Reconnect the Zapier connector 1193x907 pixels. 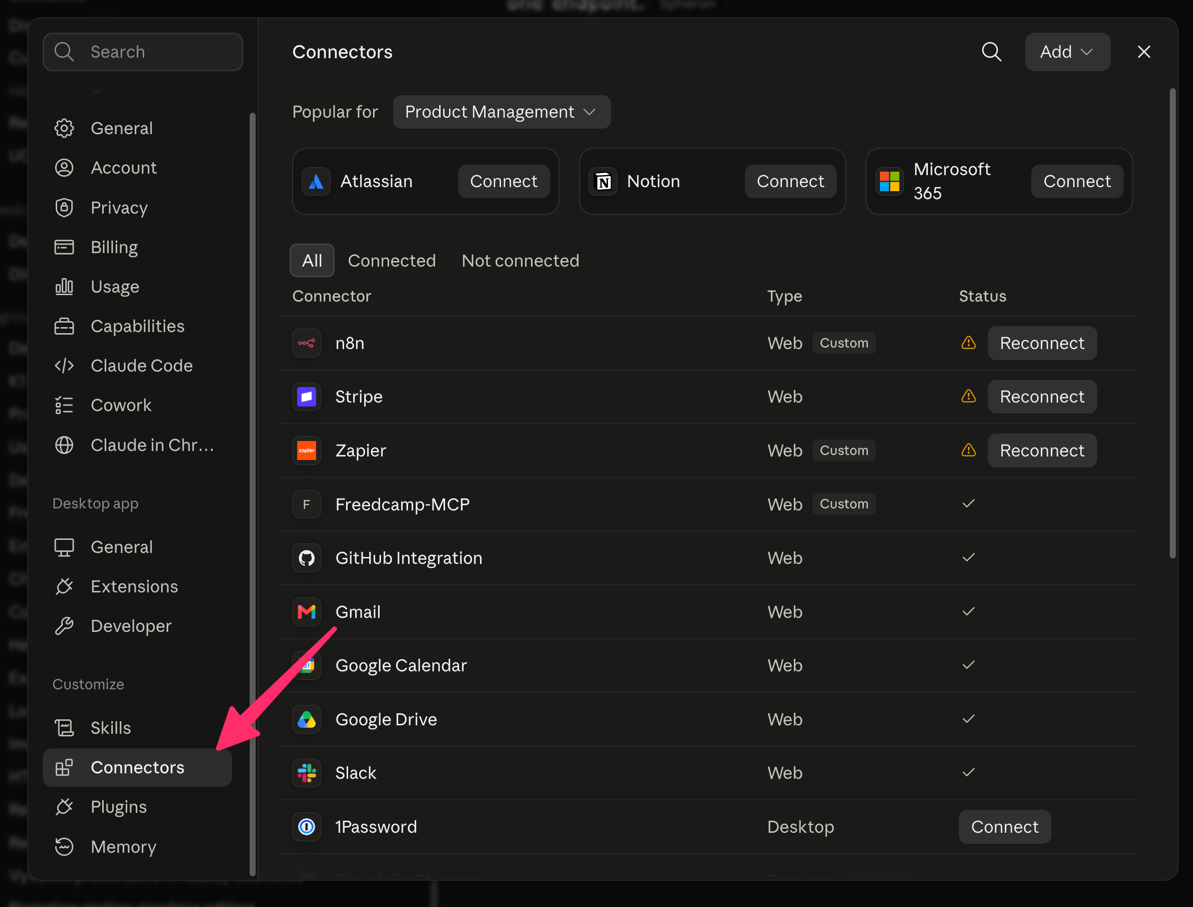click(1042, 450)
